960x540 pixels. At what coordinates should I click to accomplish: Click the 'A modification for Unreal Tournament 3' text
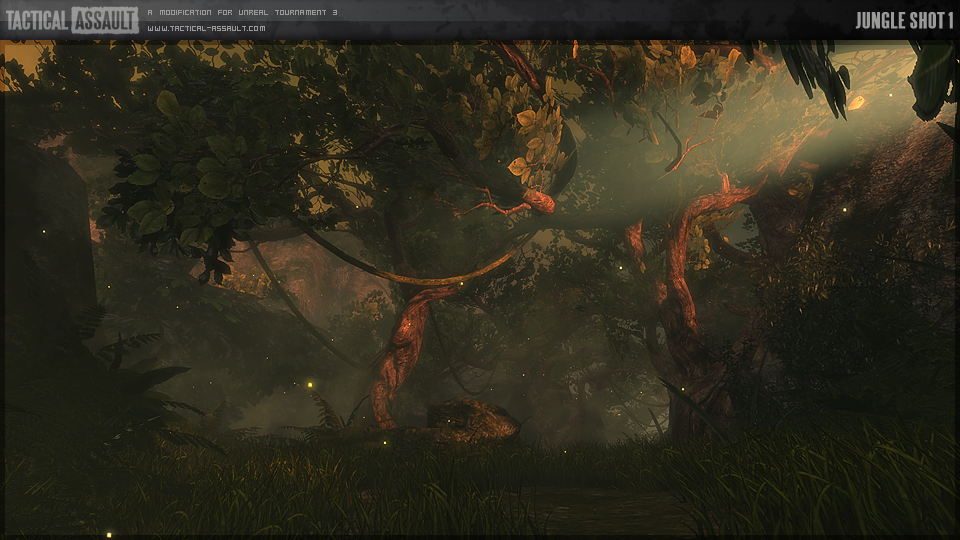(x=242, y=12)
